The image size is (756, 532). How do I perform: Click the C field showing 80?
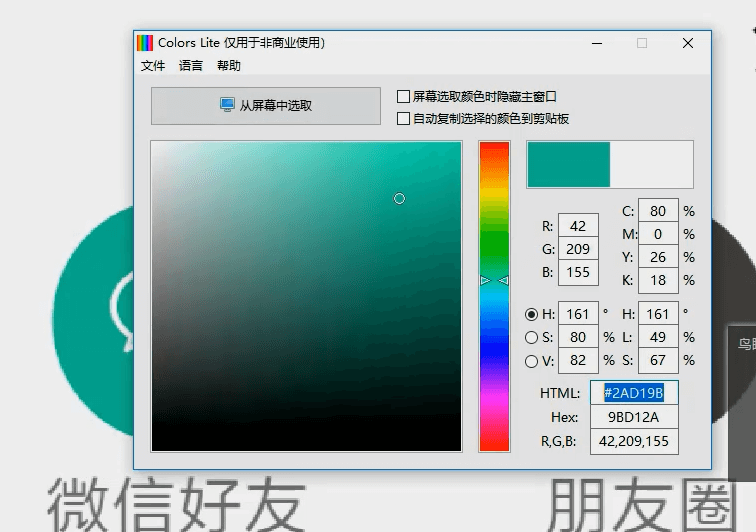(658, 211)
